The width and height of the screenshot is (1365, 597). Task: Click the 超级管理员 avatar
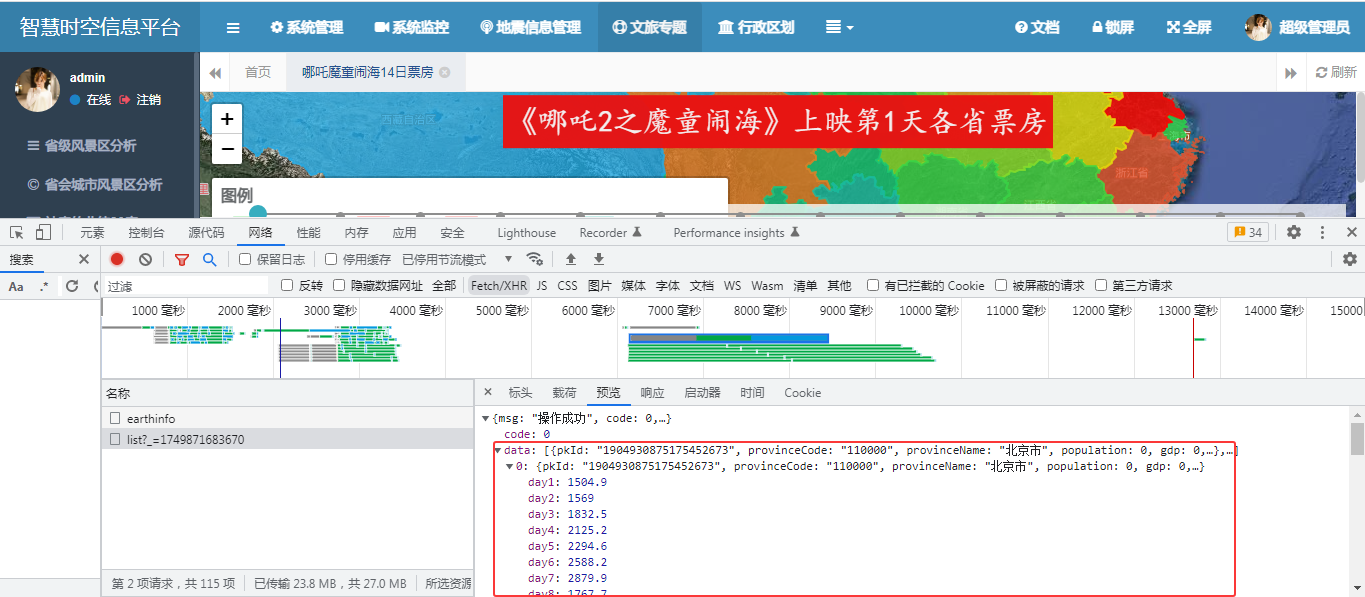pos(1258,27)
